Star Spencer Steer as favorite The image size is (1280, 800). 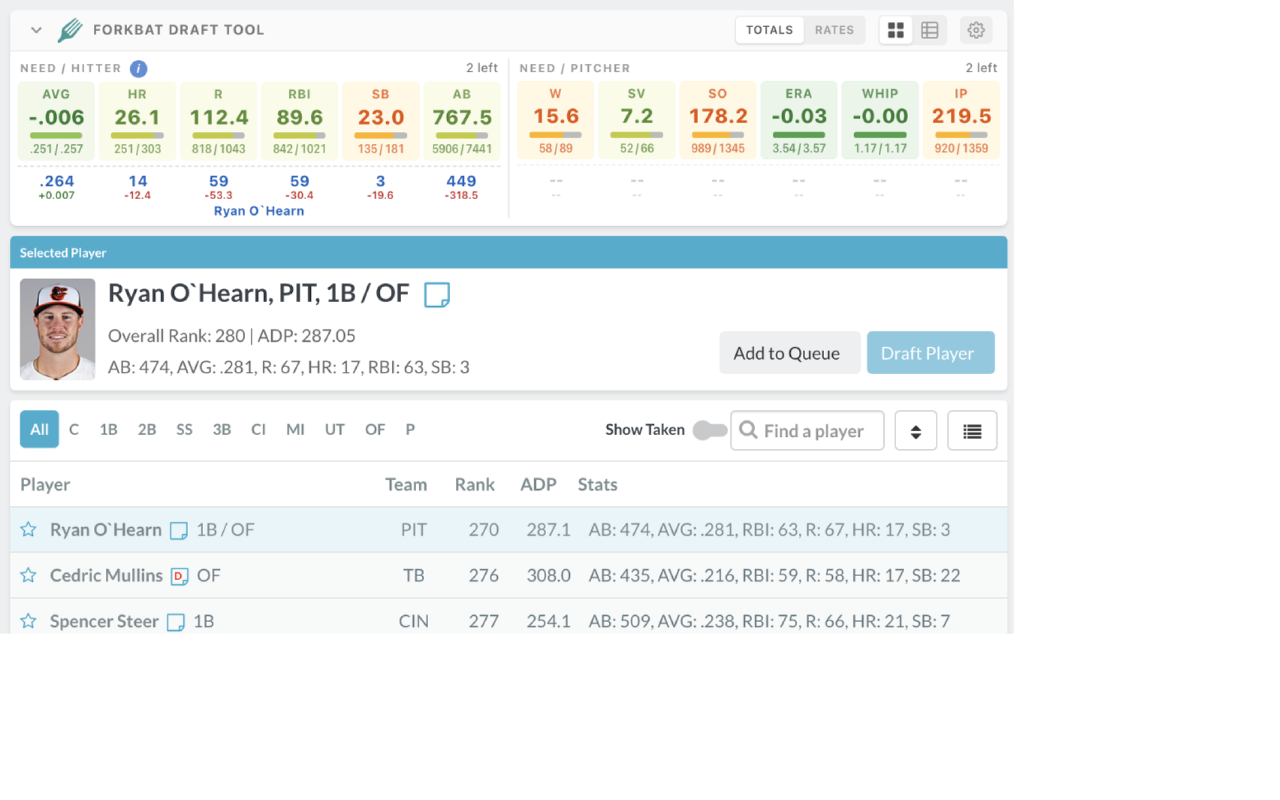(29, 622)
